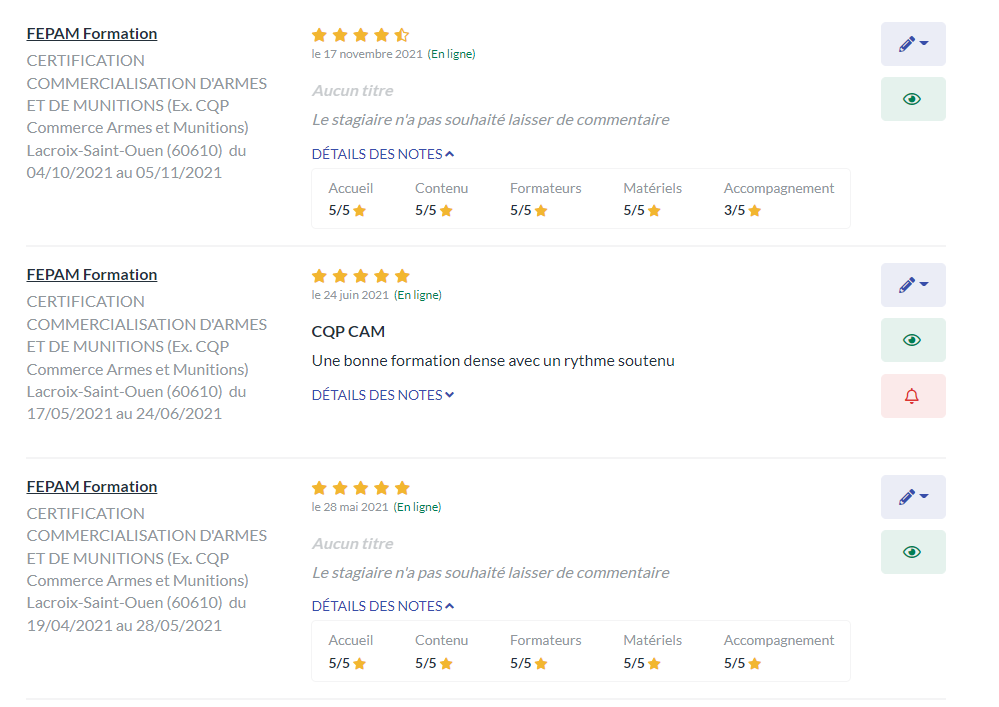Click Accueil 5/5 star in the 28 mai 2021 review
999x707 pixels.
pos(359,664)
